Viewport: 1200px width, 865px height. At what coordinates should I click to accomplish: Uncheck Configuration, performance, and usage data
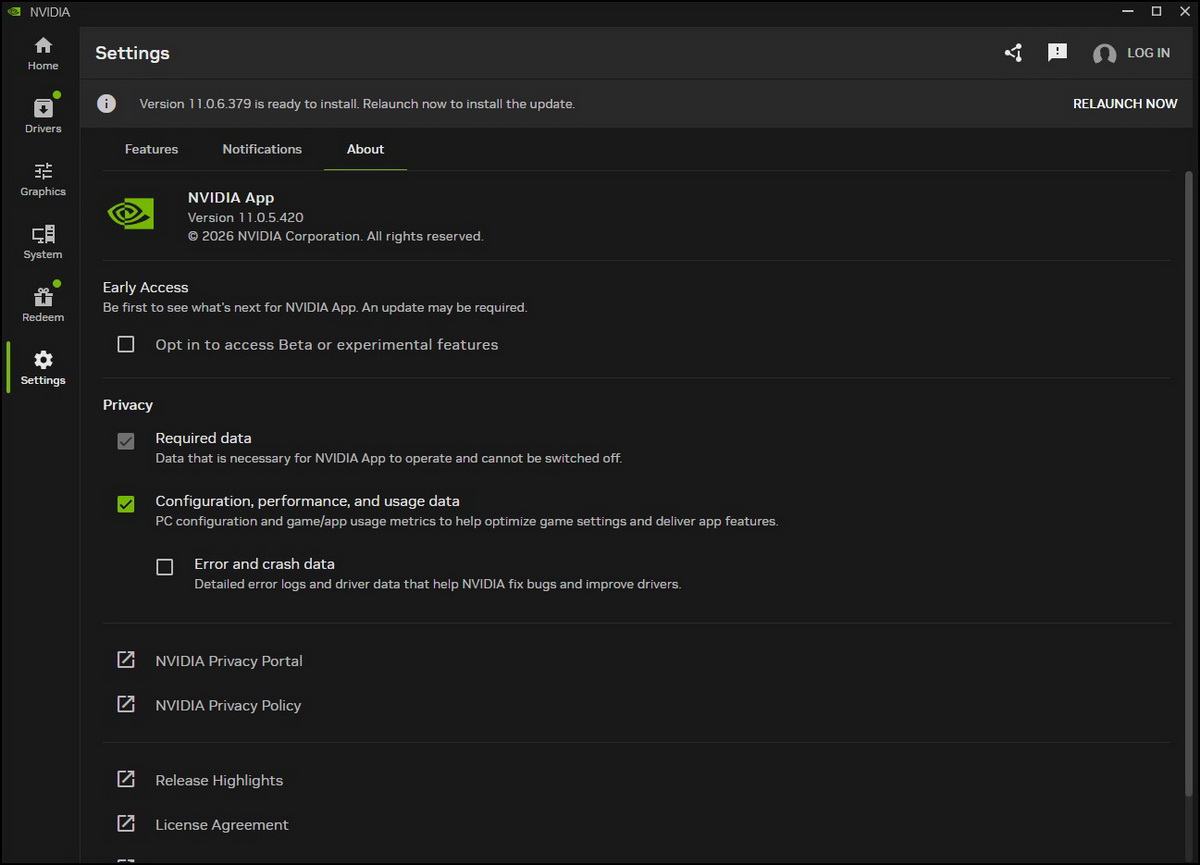click(126, 504)
